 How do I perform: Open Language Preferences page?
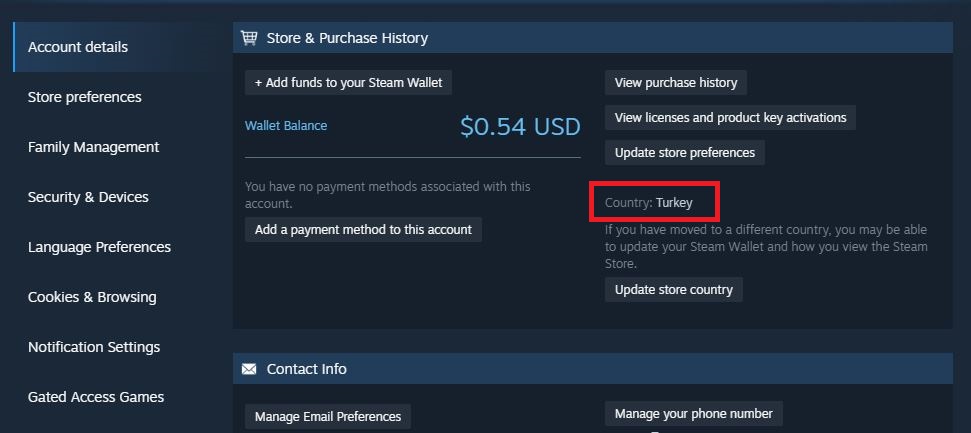(x=99, y=247)
